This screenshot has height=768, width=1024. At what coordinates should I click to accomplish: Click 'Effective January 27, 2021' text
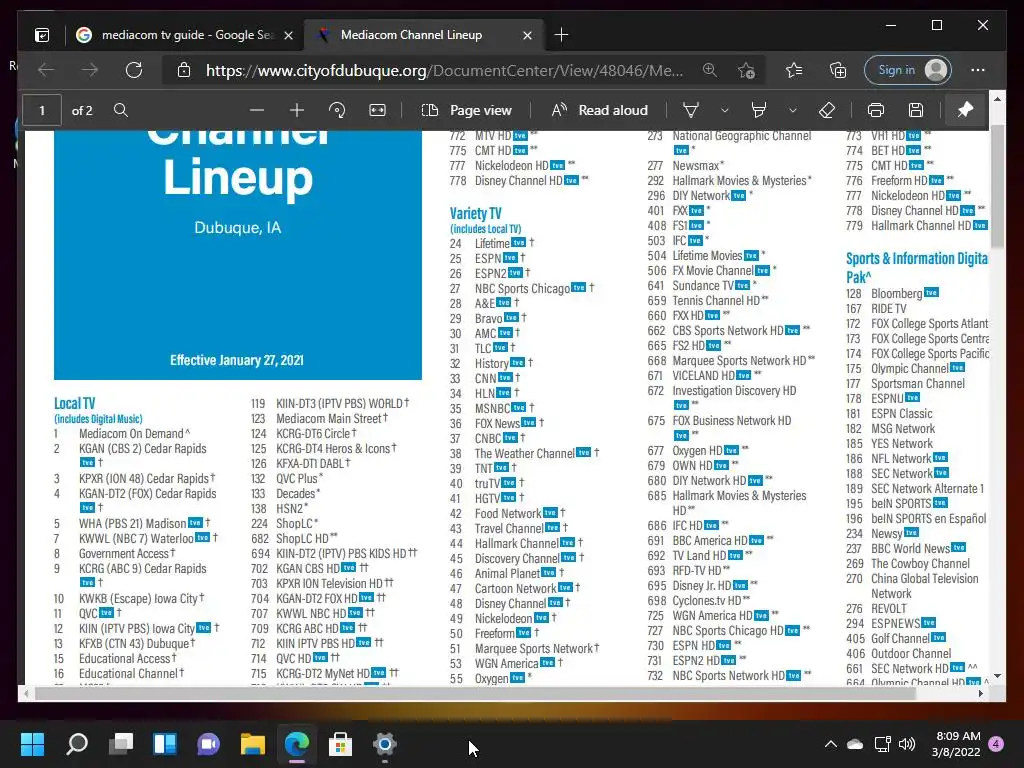237,360
